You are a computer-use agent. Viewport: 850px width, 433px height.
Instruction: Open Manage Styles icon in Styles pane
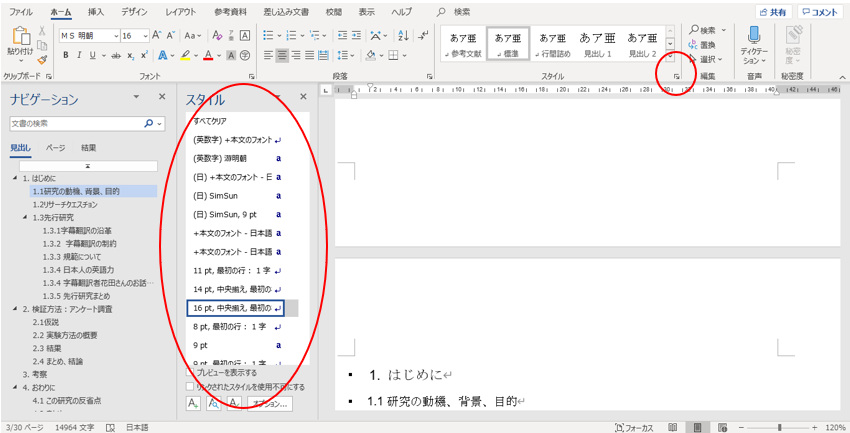click(234, 404)
